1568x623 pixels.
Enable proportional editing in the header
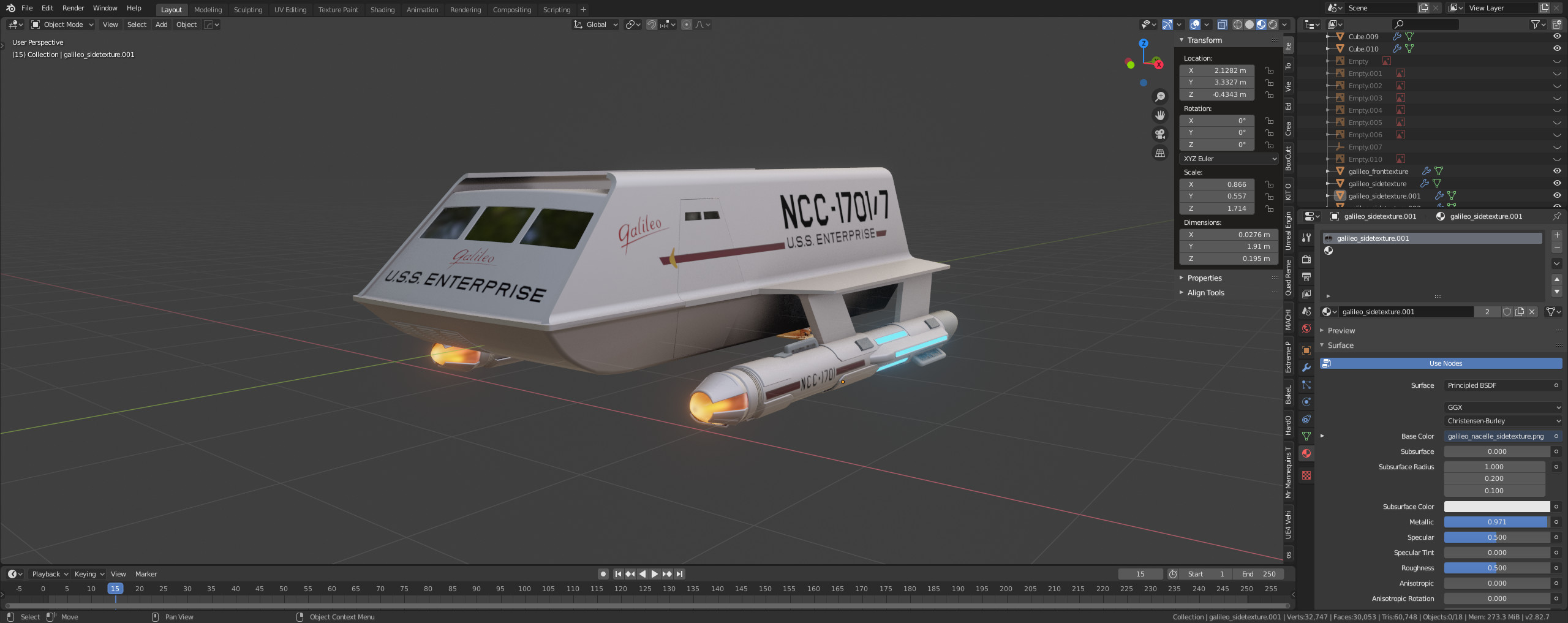click(687, 25)
